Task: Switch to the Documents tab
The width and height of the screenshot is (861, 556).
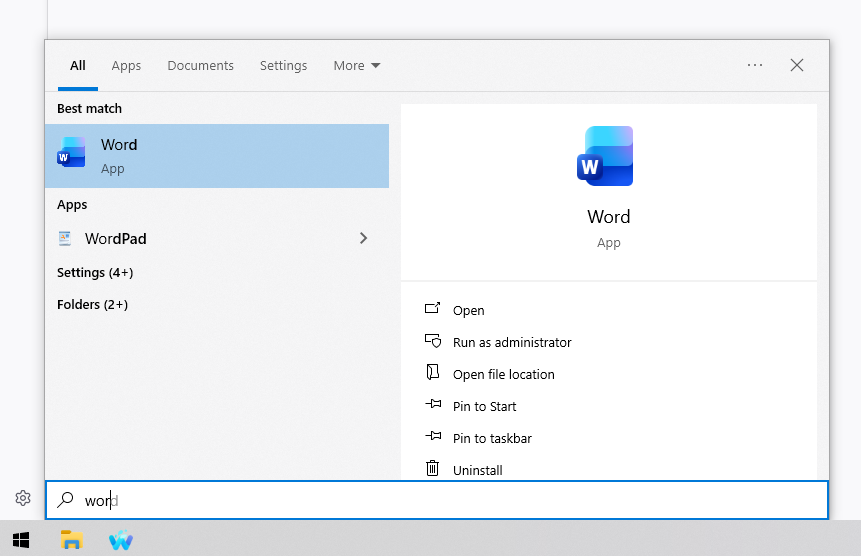Action: [200, 65]
